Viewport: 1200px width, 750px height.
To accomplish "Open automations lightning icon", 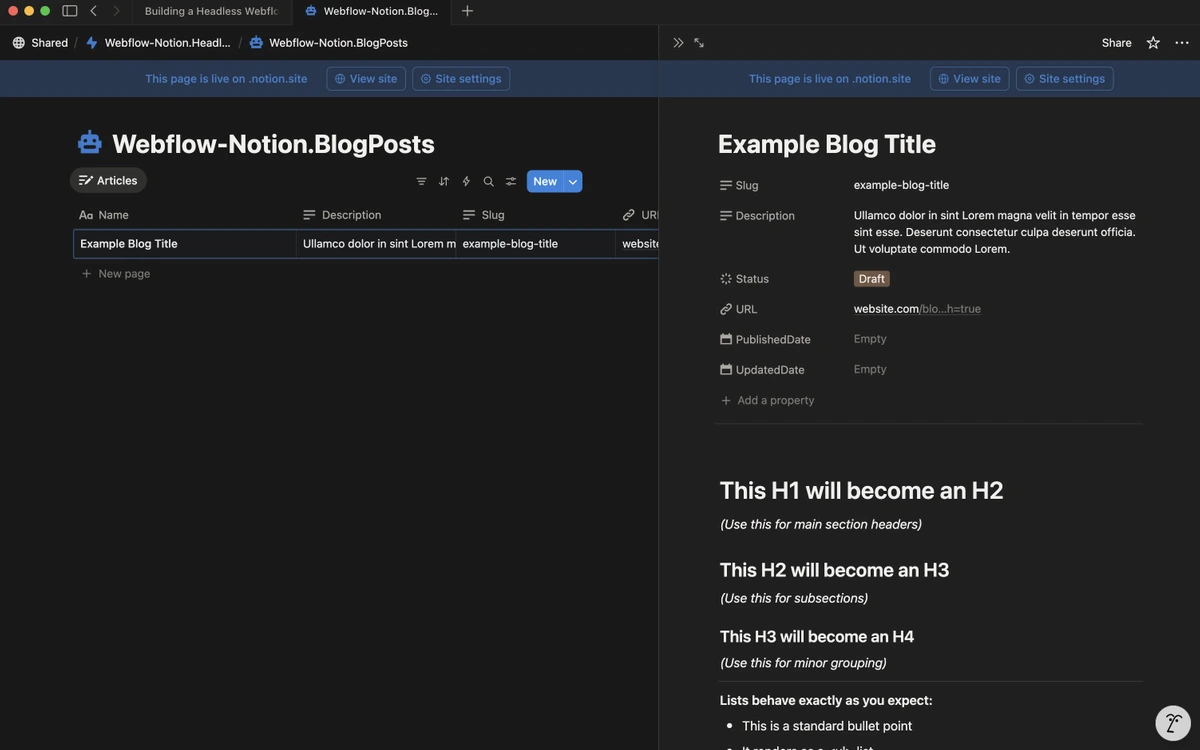I will click(x=466, y=181).
